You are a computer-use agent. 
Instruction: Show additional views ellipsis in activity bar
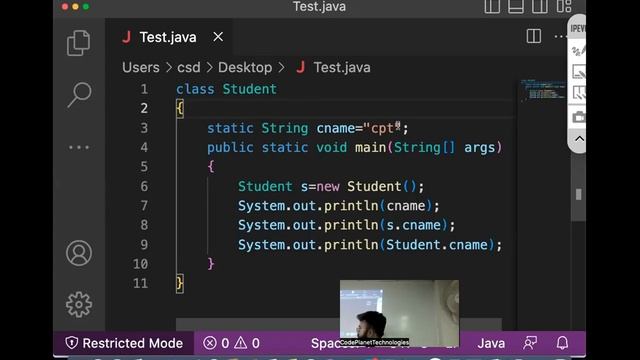[x=79, y=147]
